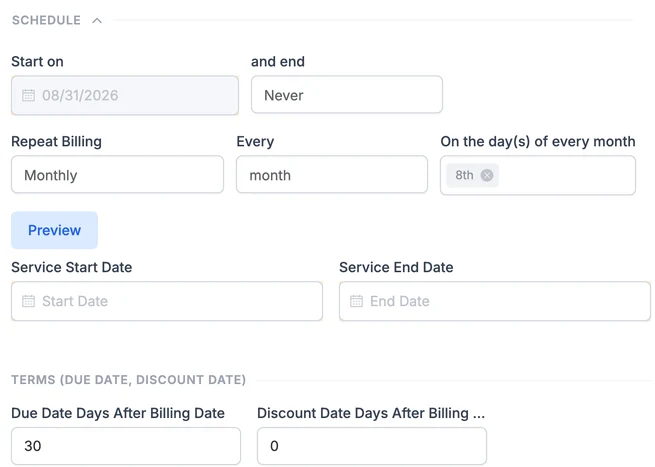Open the Every month dropdown
Viewport: 655px width, 467px height.
point(332,175)
